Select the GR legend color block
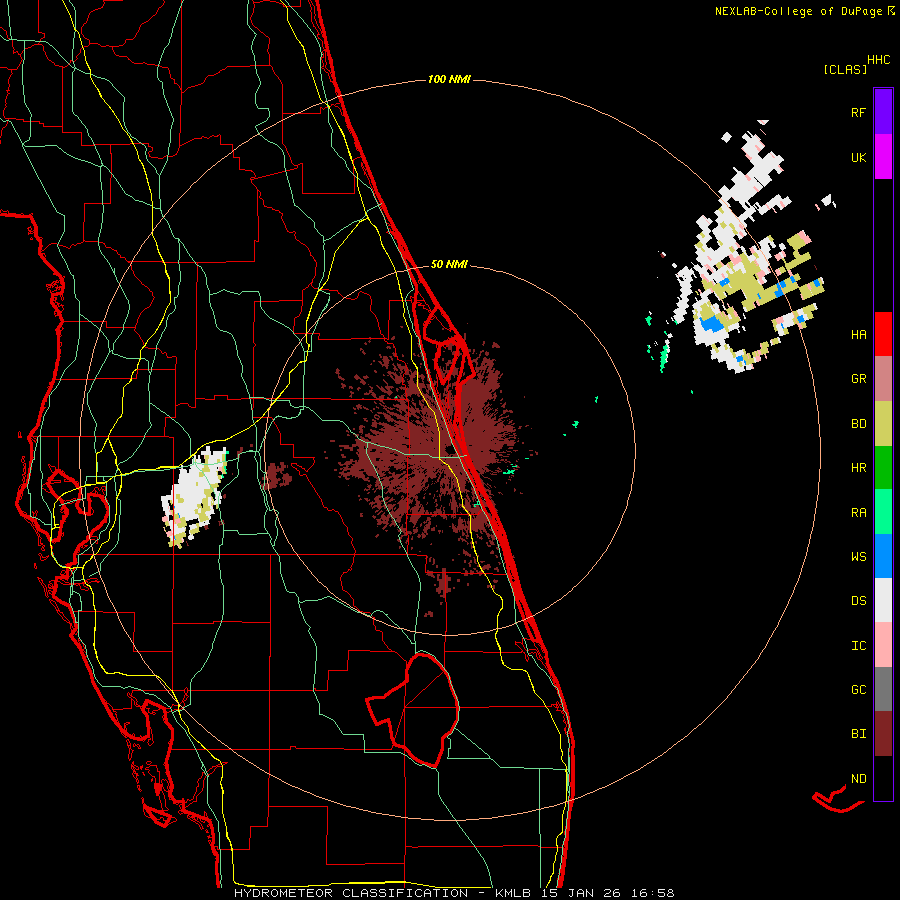 (883, 379)
